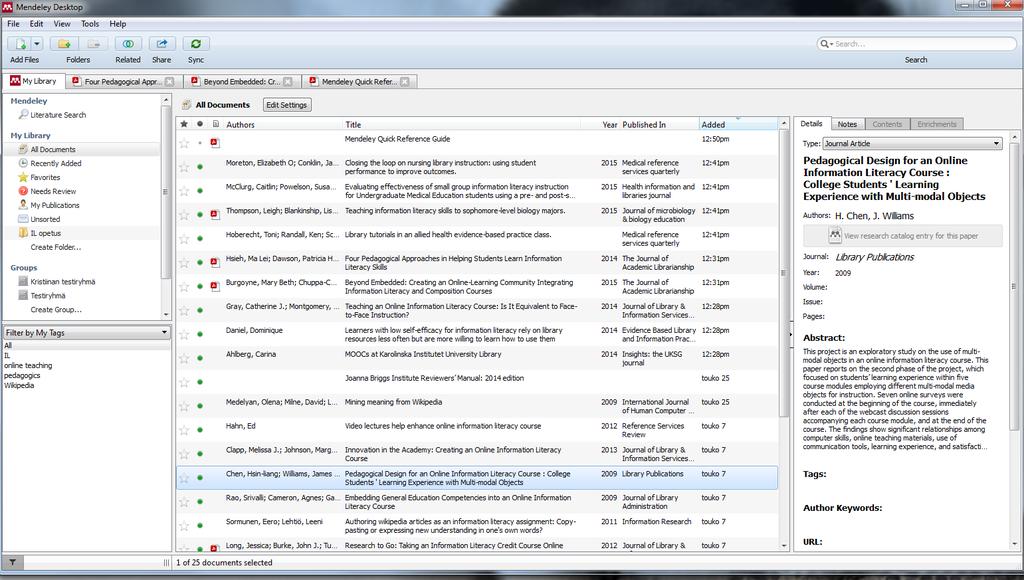
Task: Open PDF icon for Thompson, Leigh row
Action: pyautogui.click(x=215, y=214)
